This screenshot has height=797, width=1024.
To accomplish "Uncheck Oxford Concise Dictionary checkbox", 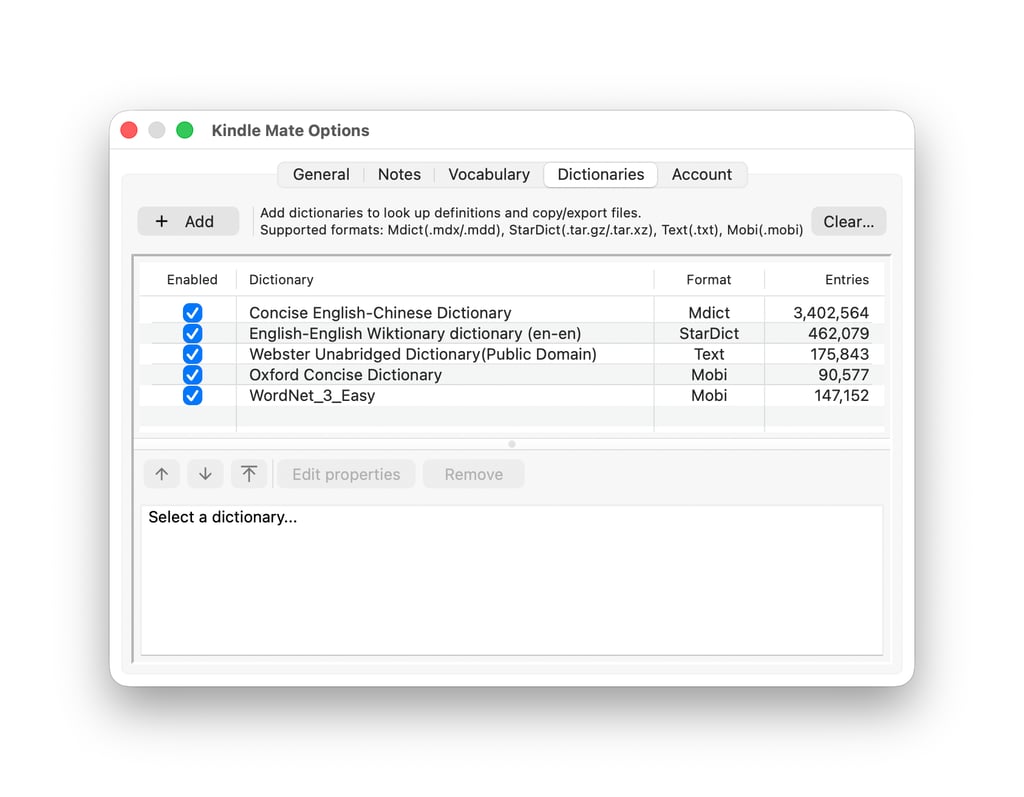I will [x=192, y=374].
